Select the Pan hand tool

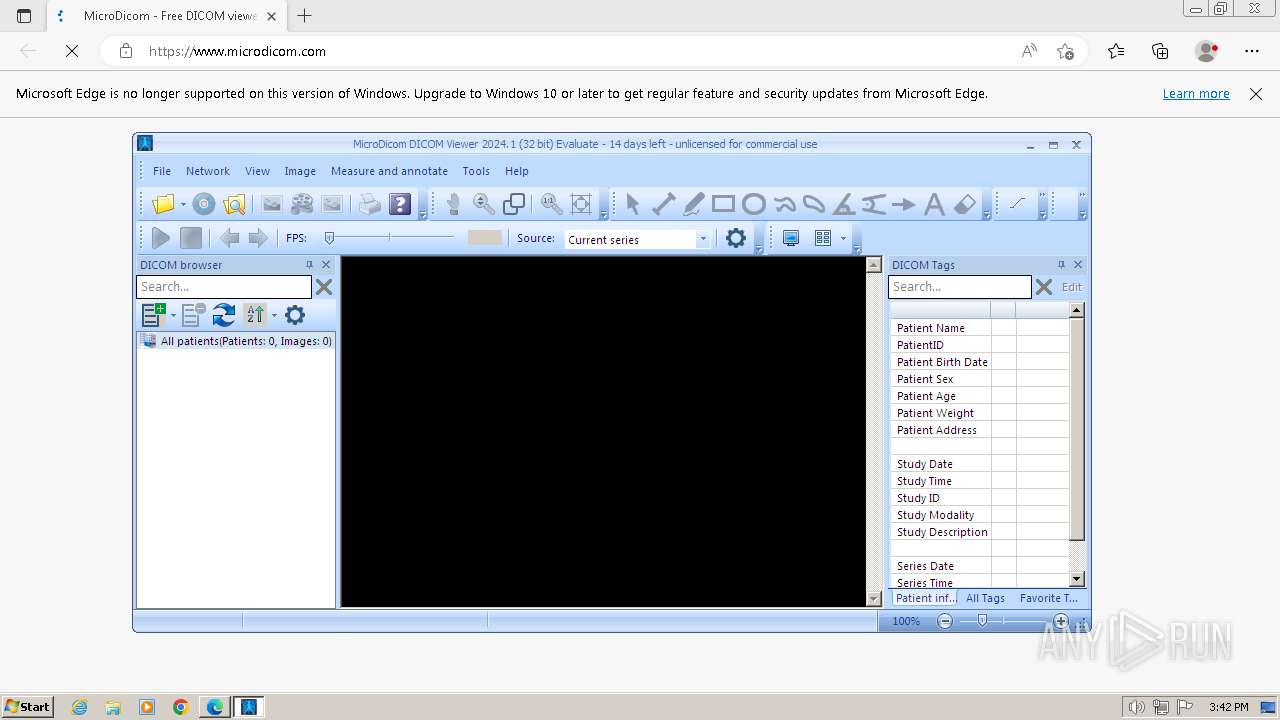(x=453, y=204)
